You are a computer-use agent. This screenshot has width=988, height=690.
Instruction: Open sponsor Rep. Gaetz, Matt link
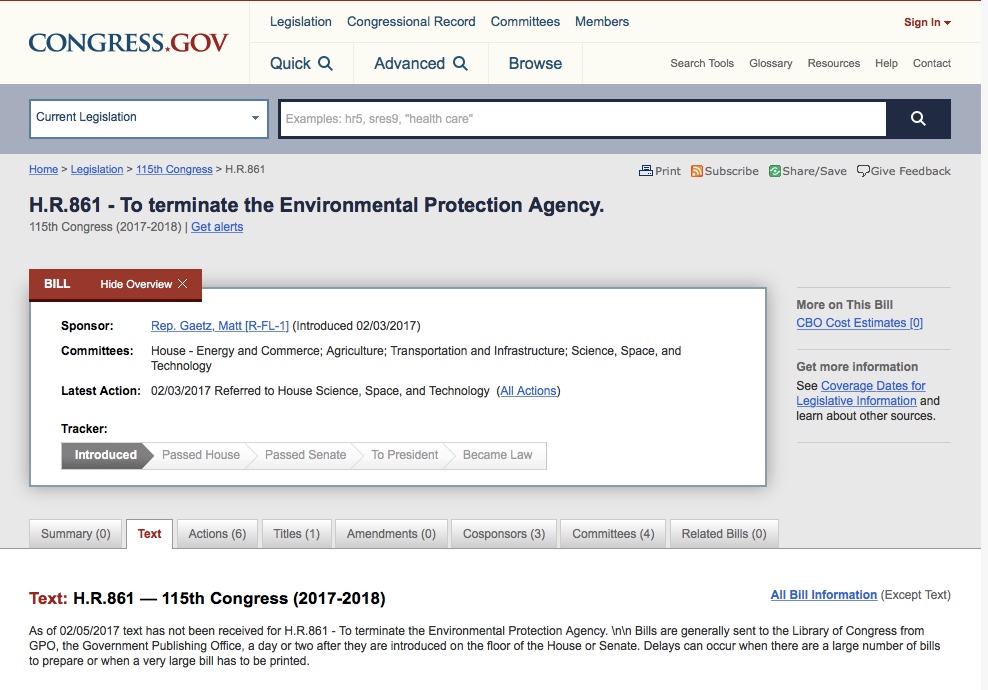pos(220,326)
